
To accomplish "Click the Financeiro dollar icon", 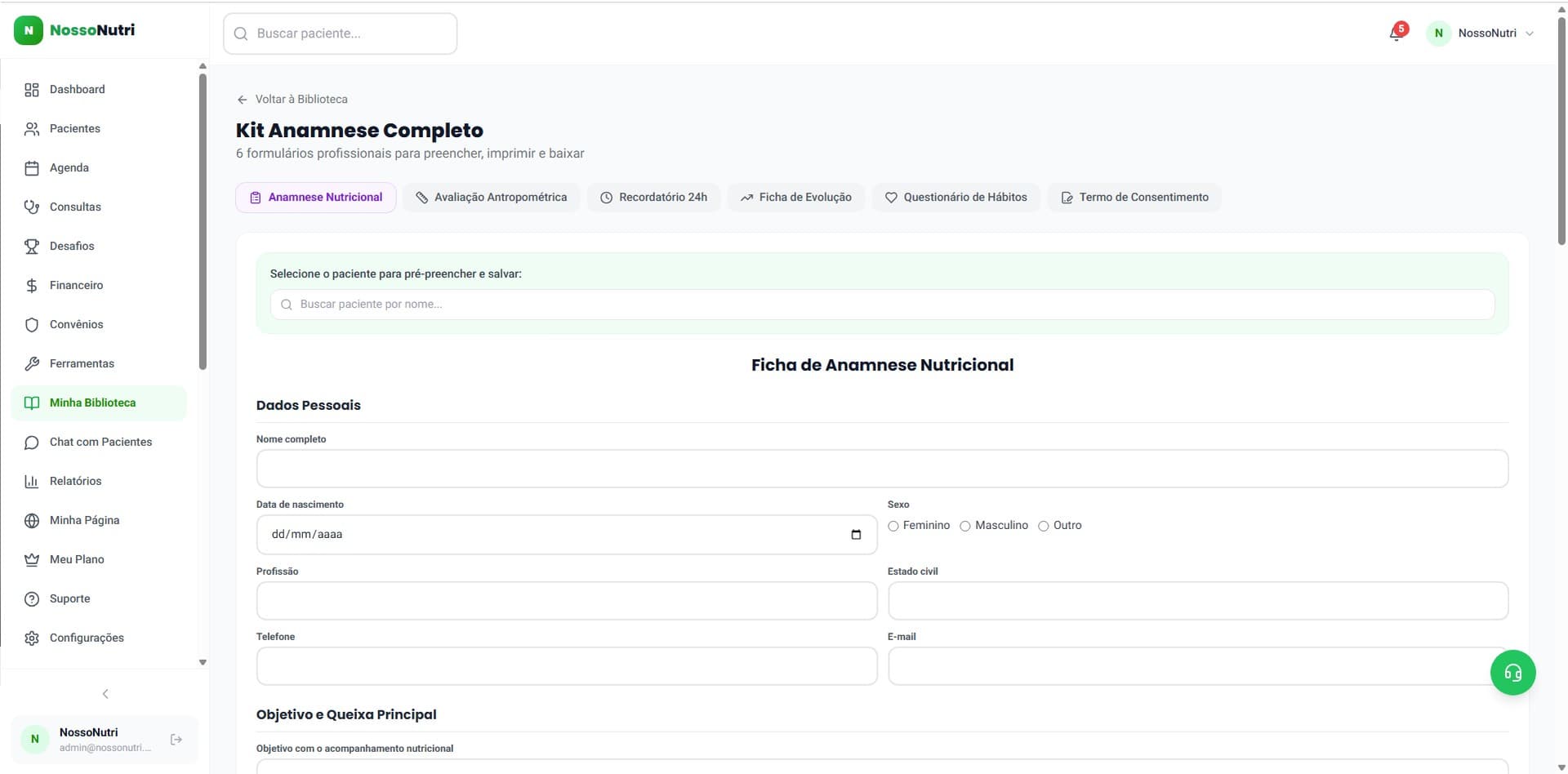I will click(32, 286).
